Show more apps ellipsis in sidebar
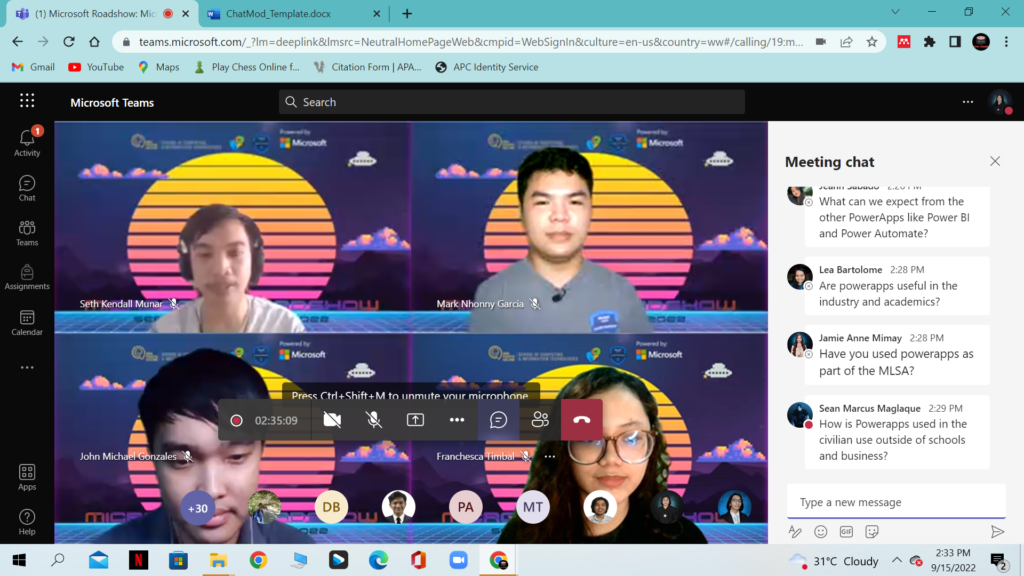This screenshot has height=576, width=1024. [27, 368]
